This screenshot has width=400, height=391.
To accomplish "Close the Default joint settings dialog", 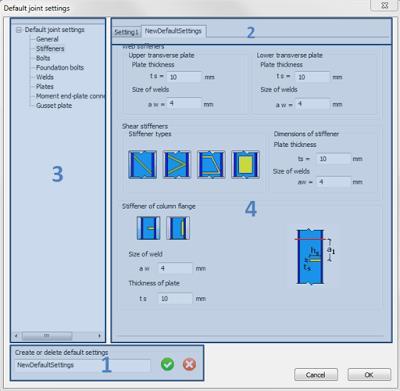I will pyautogui.click(x=384, y=5).
